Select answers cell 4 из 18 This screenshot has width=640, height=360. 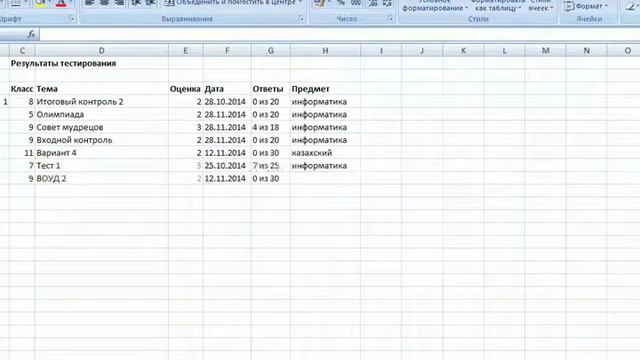tap(271, 127)
